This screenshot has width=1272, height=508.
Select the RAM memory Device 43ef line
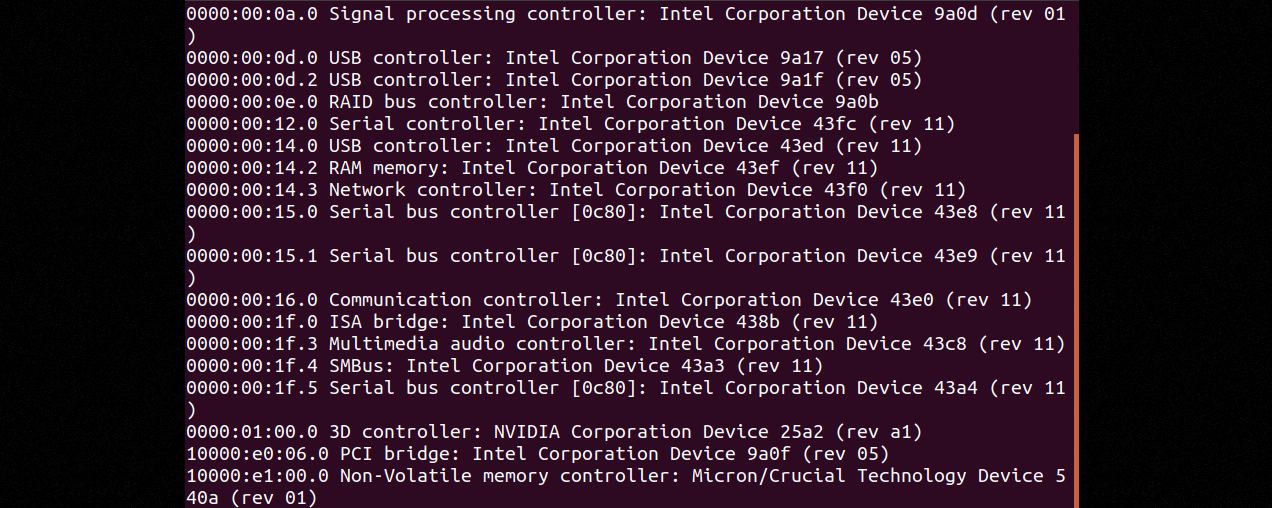tap(532, 168)
